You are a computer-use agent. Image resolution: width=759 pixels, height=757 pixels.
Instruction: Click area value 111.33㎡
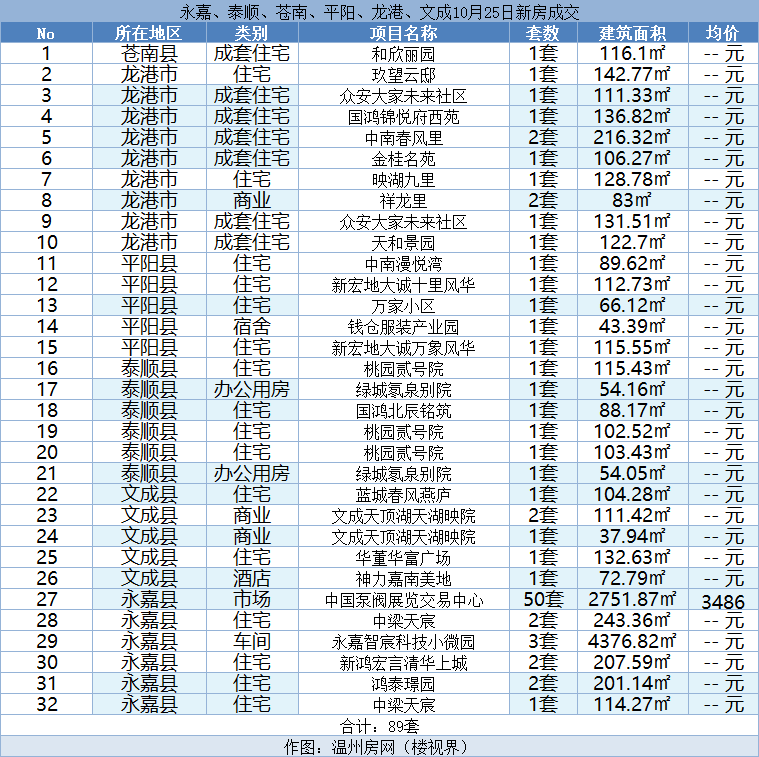tap(632, 95)
